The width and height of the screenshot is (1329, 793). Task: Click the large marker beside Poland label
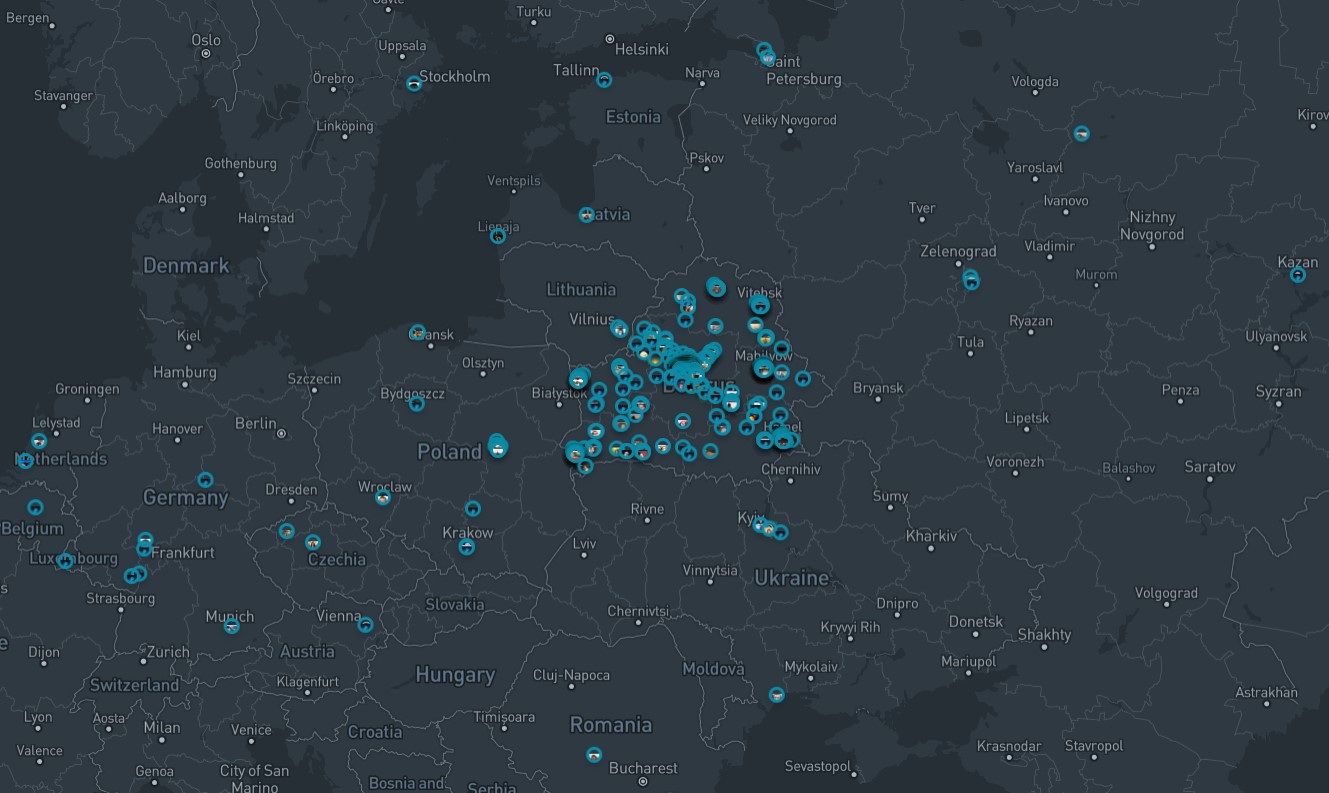coord(497,447)
